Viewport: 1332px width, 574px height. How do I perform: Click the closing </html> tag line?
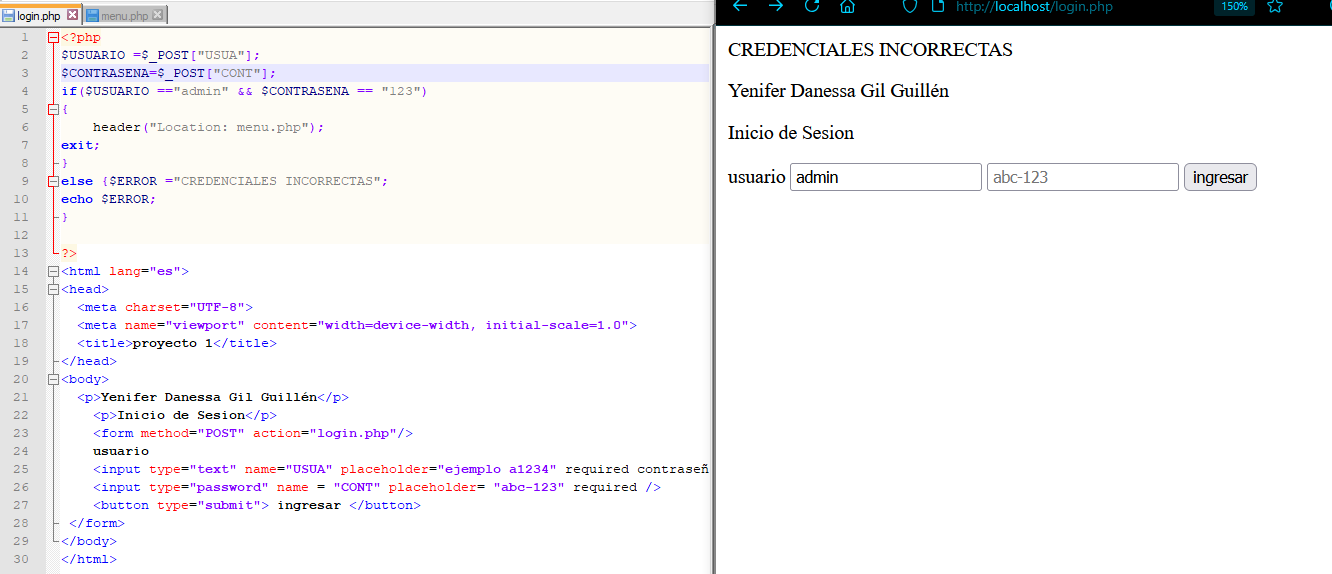pos(88,559)
